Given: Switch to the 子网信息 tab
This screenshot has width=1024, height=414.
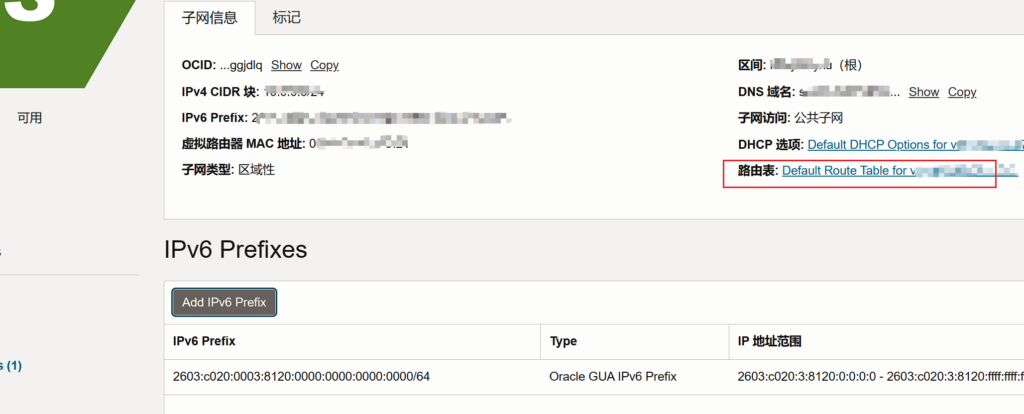Looking at the screenshot, I should coord(208,17).
